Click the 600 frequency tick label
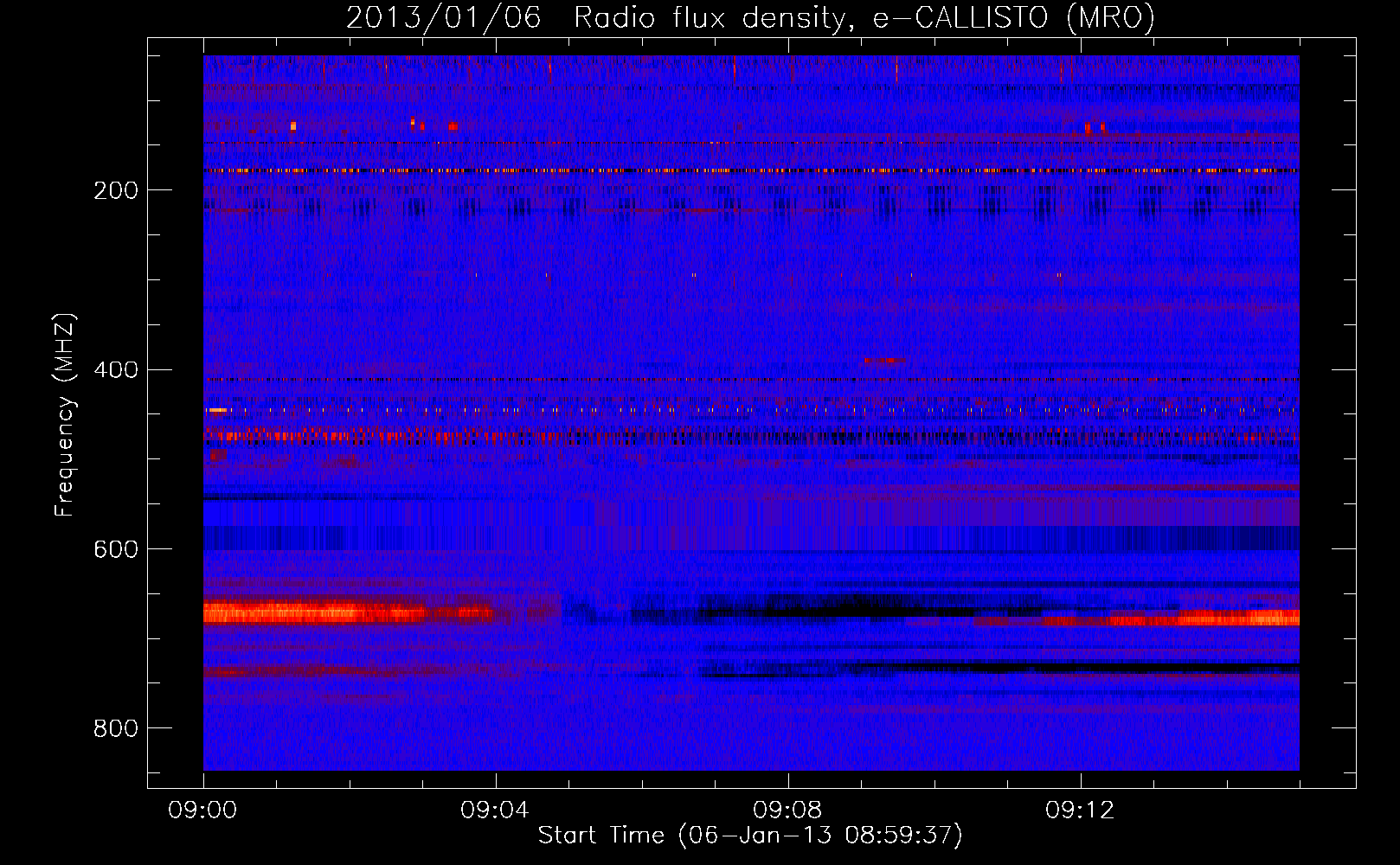1400x865 pixels. [116, 550]
